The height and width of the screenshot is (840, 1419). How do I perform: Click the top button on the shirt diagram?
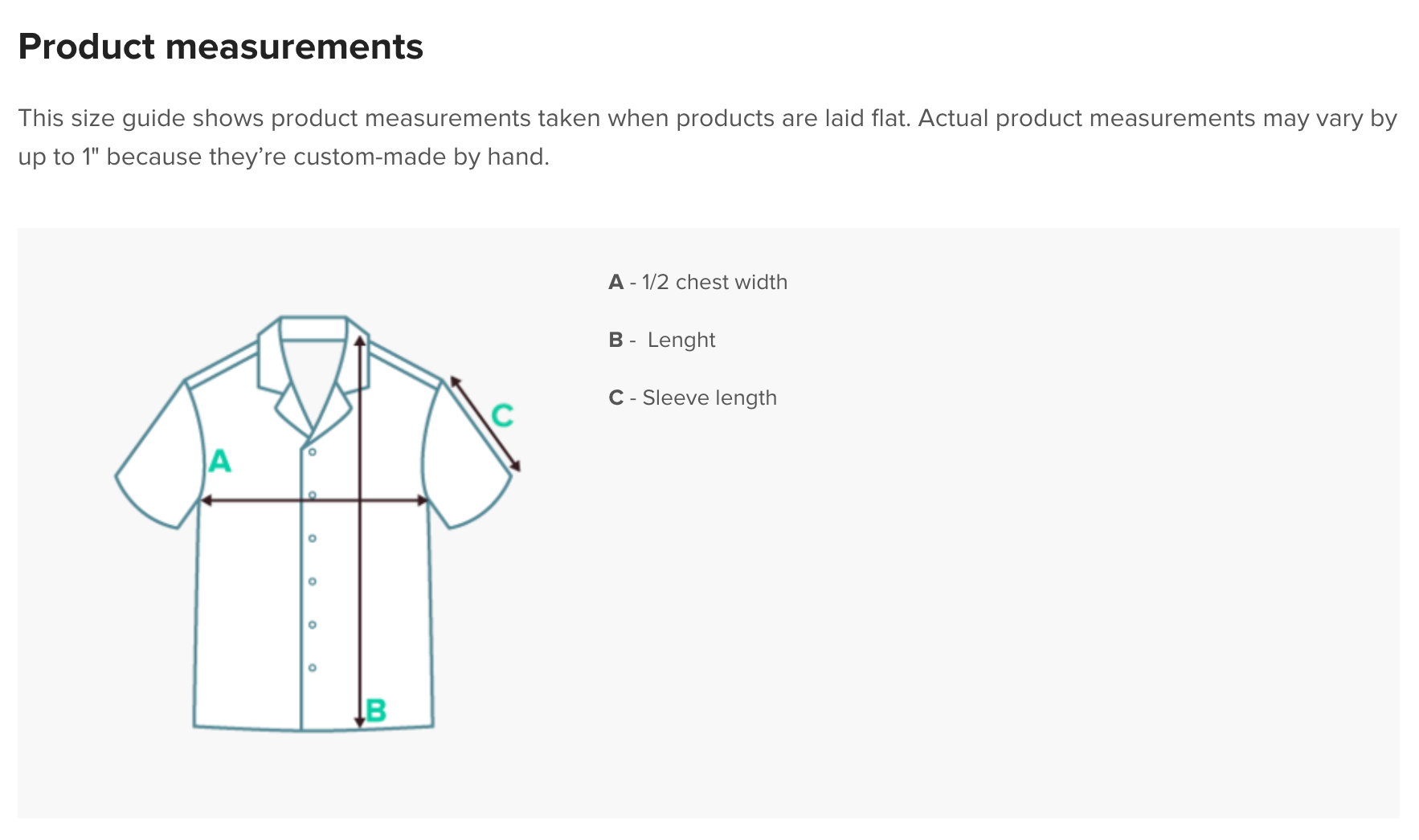[x=313, y=452]
